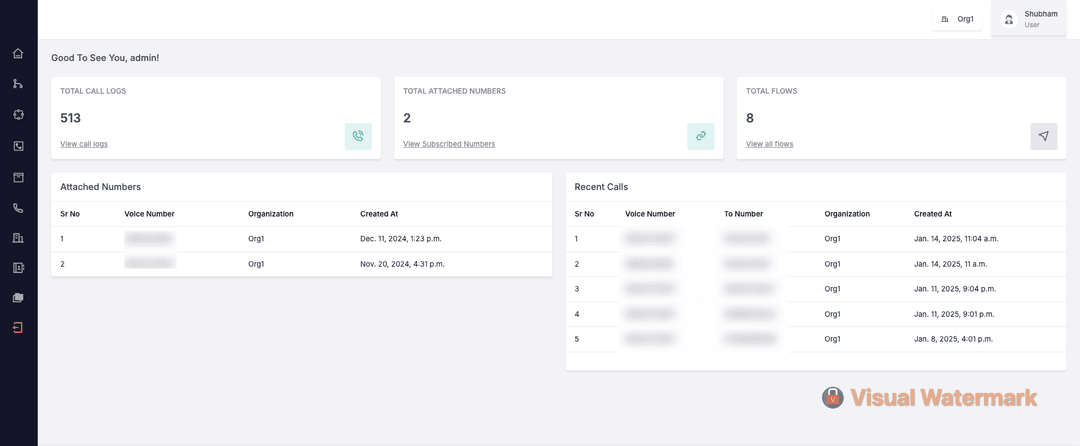Click the link icon on Total Attached Numbers card
The width and height of the screenshot is (1080, 446).
pyautogui.click(x=700, y=136)
